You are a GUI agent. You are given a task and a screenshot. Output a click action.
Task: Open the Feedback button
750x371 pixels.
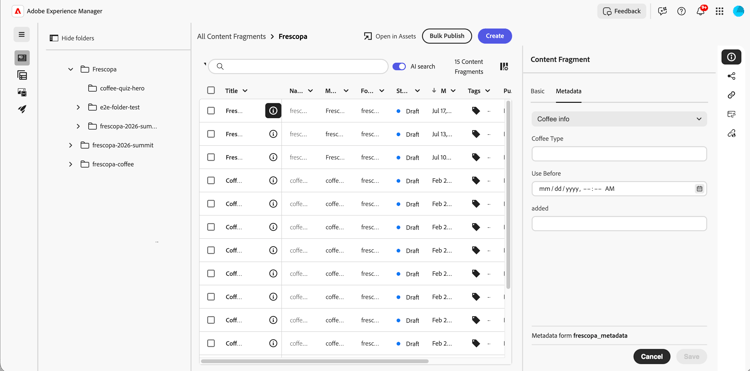(621, 11)
